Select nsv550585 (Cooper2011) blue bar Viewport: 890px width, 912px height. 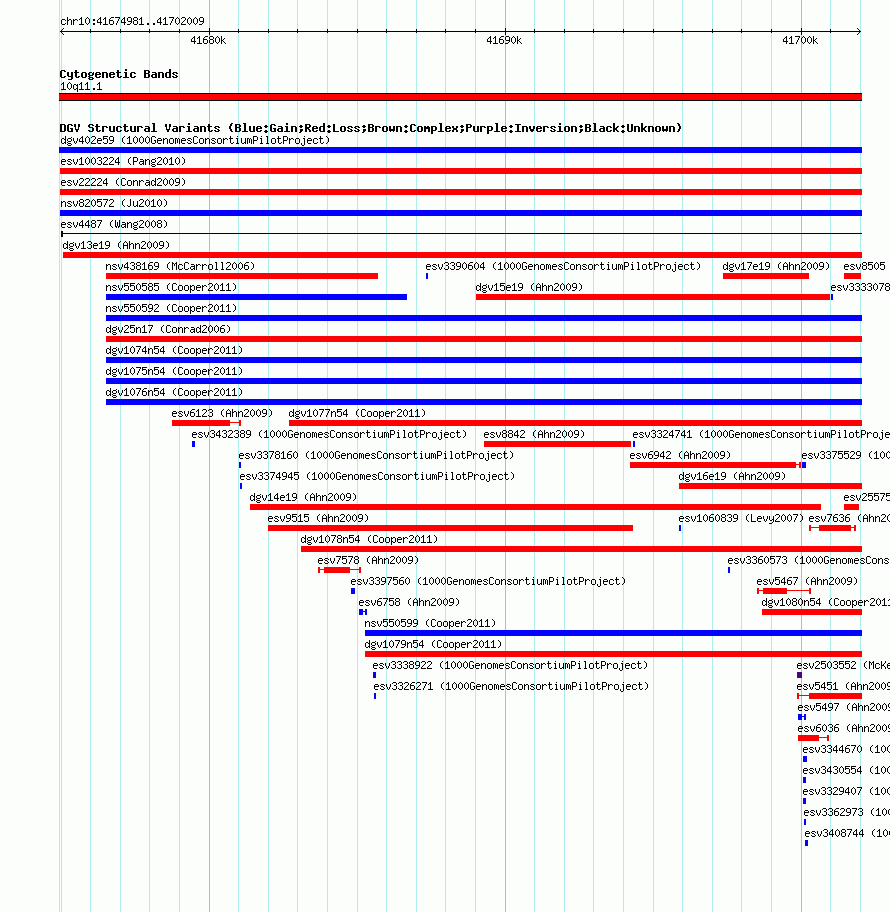pos(257,297)
